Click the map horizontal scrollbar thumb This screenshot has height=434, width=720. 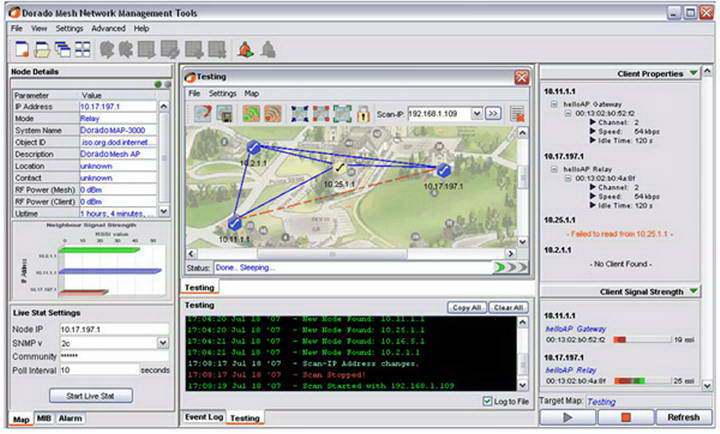coord(332,254)
